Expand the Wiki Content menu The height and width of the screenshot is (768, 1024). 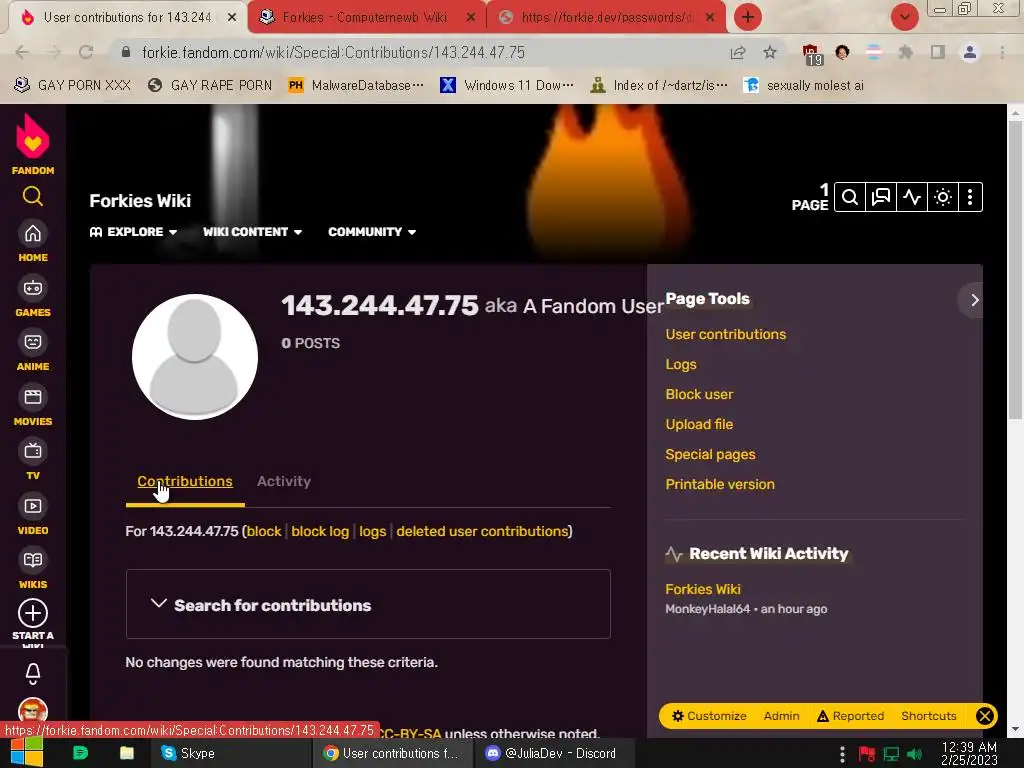pos(252,232)
